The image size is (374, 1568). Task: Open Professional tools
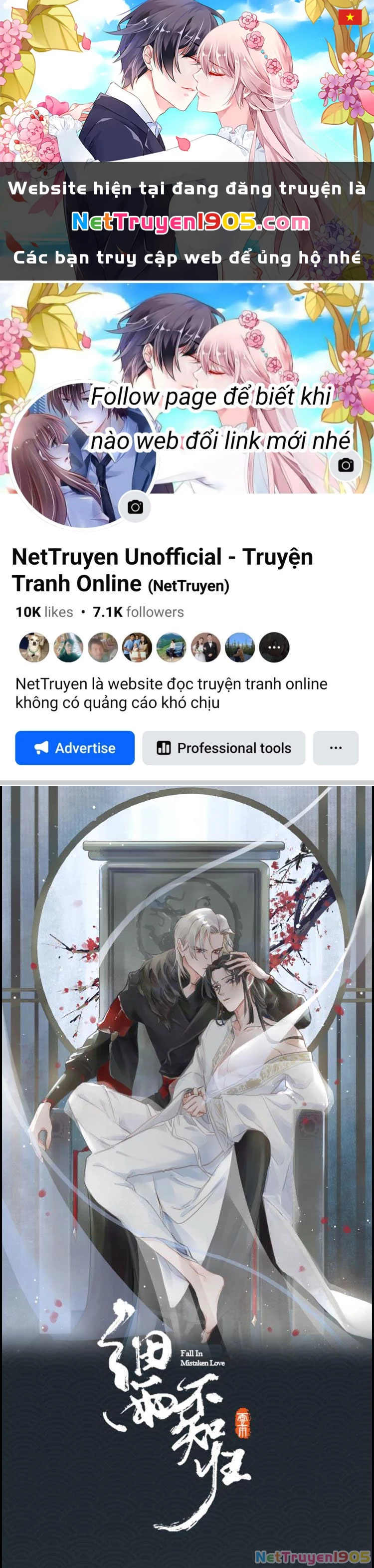point(224,747)
